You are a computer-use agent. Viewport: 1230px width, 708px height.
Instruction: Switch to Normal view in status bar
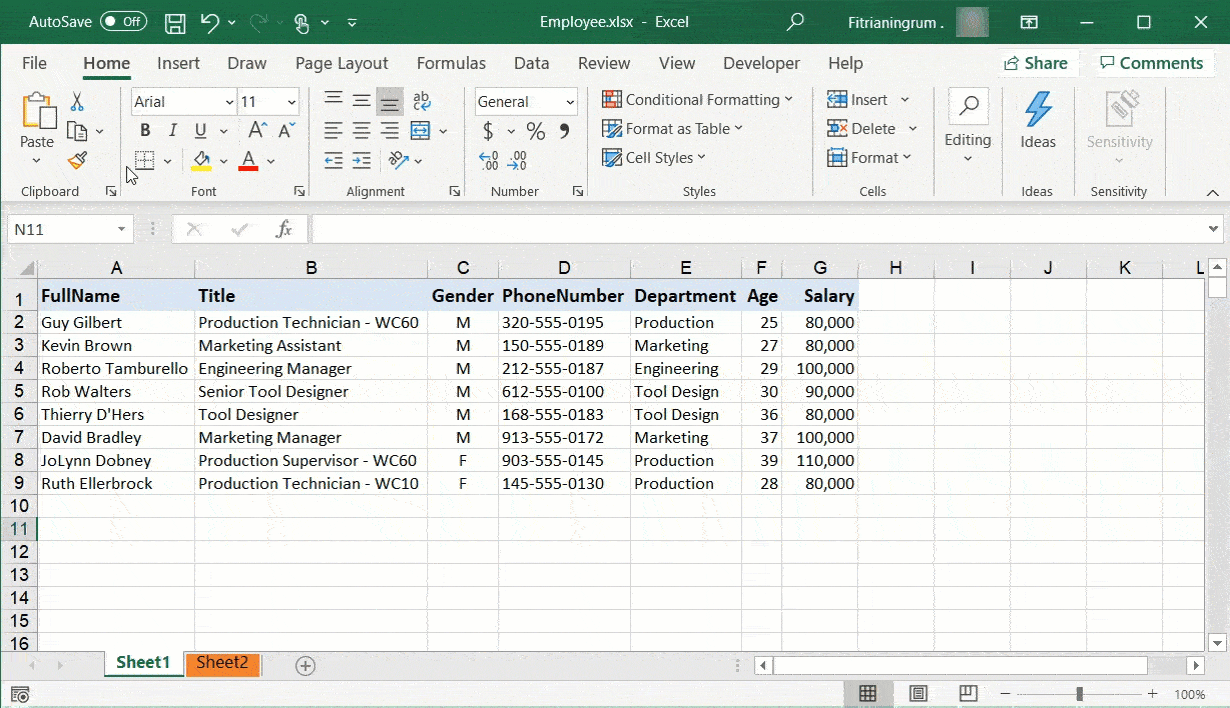[868, 694]
